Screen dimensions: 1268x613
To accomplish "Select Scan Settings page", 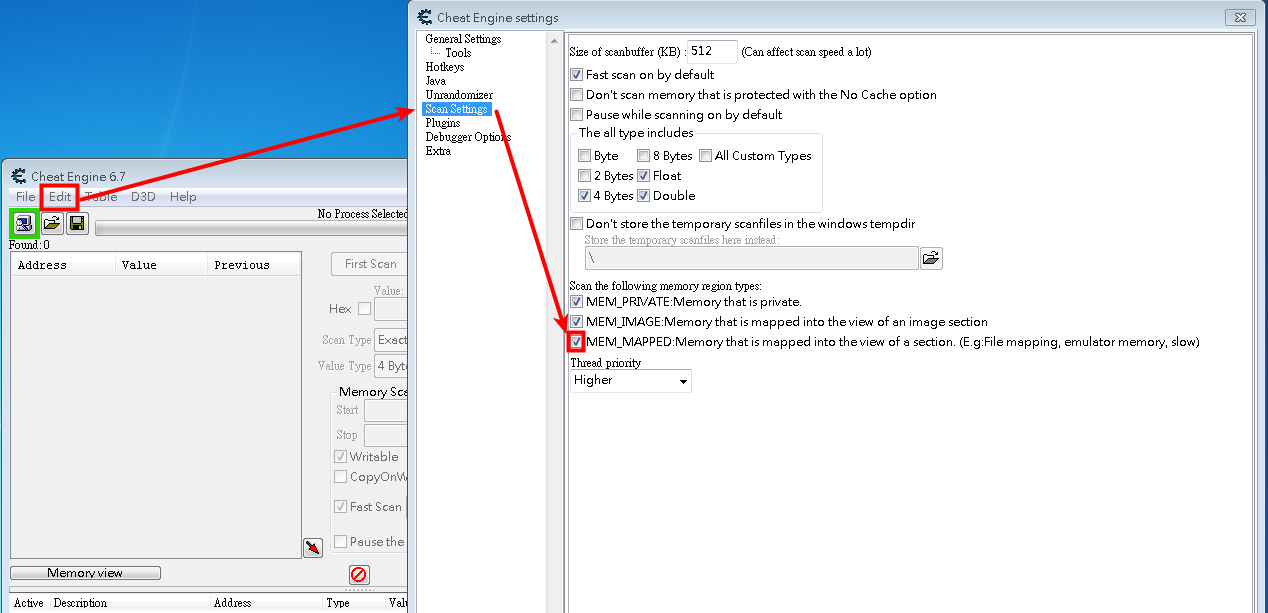I will point(456,109).
